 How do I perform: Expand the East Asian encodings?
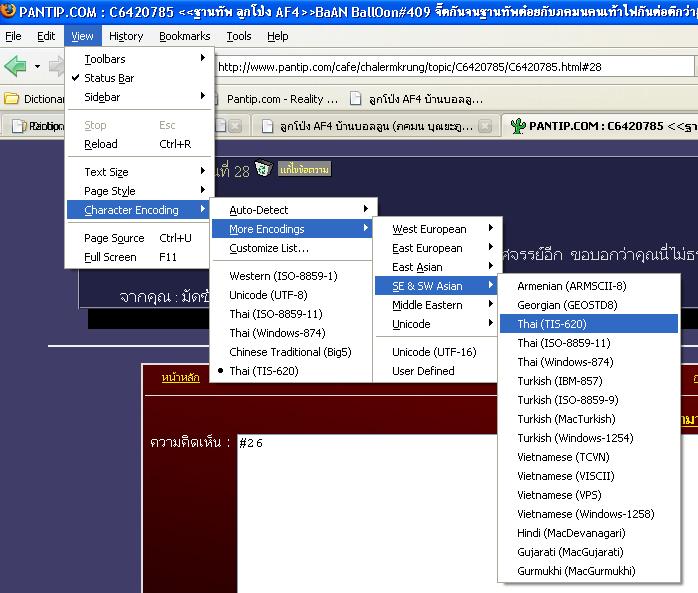437,267
